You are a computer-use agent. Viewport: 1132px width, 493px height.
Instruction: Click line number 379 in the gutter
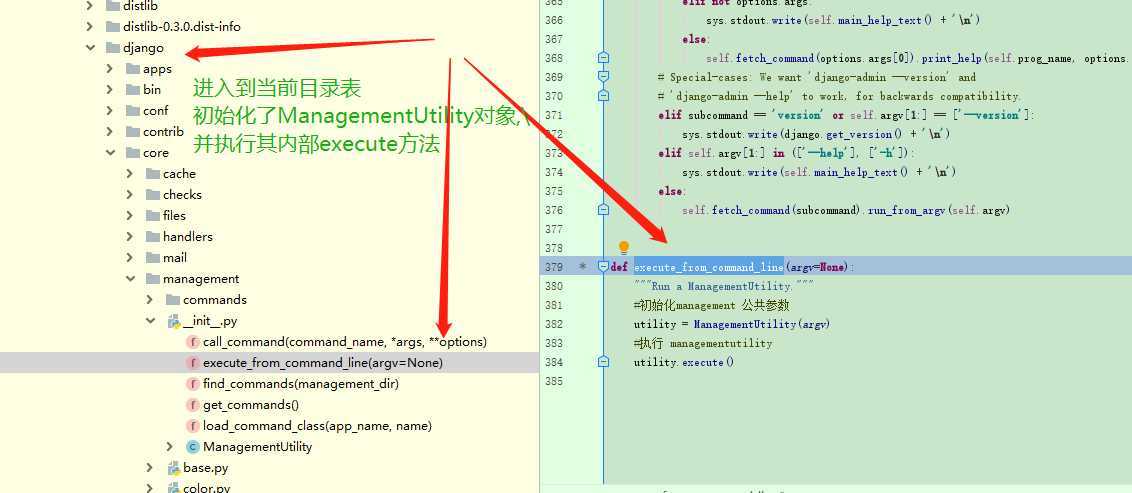click(x=554, y=266)
